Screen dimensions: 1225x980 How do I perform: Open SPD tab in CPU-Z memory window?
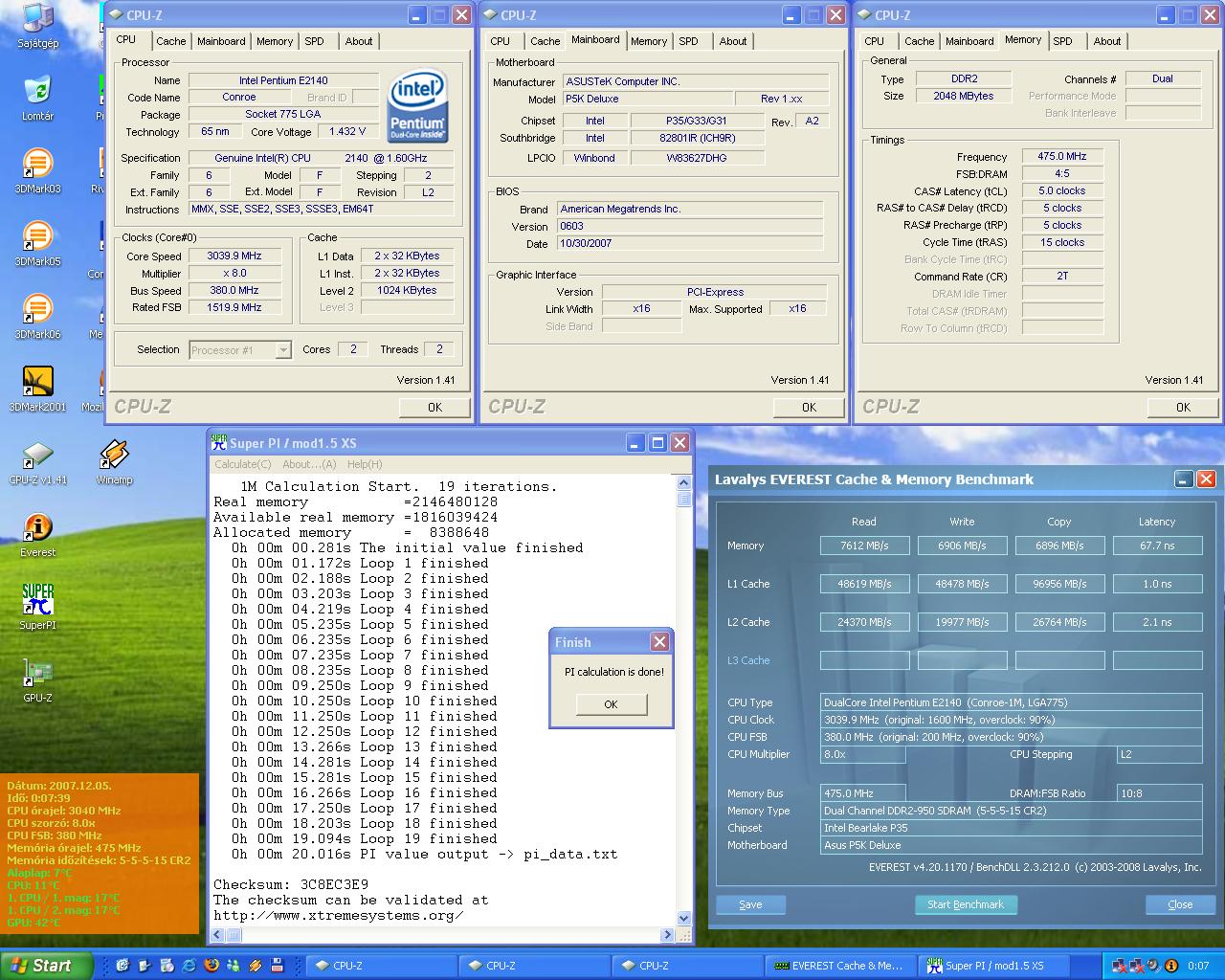[x=1062, y=41]
